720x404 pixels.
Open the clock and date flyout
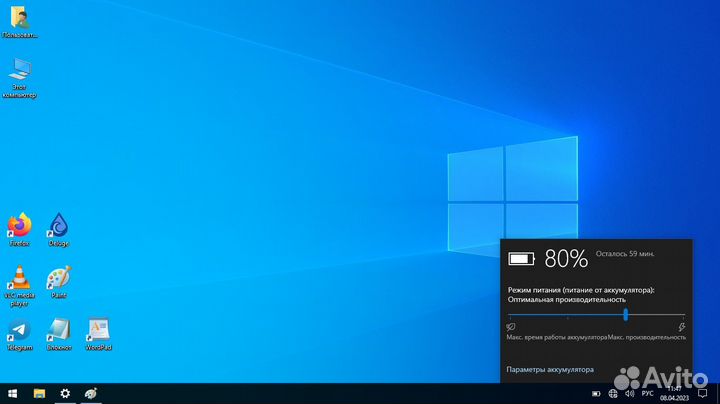pos(675,393)
